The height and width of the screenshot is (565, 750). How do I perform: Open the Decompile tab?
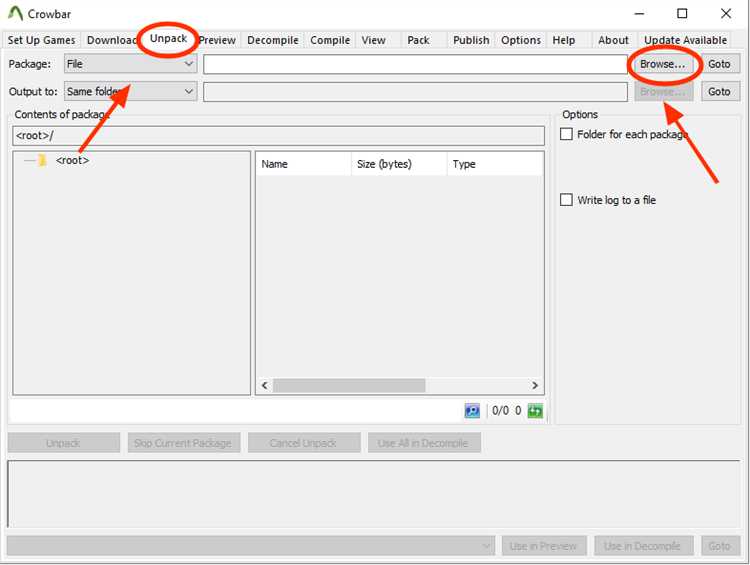[273, 40]
